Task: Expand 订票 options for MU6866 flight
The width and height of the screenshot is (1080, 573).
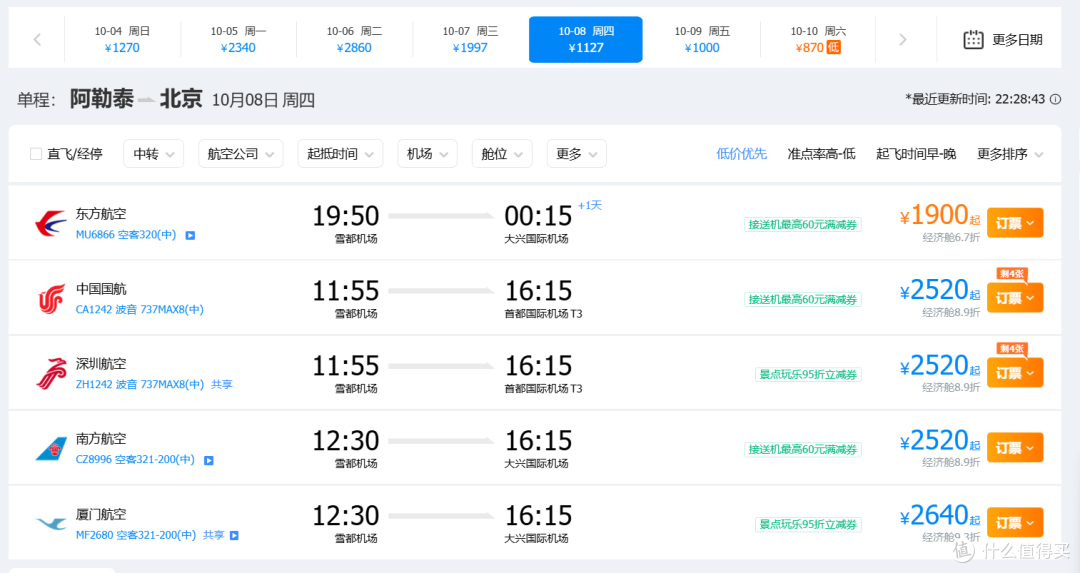Action: coord(1015,223)
